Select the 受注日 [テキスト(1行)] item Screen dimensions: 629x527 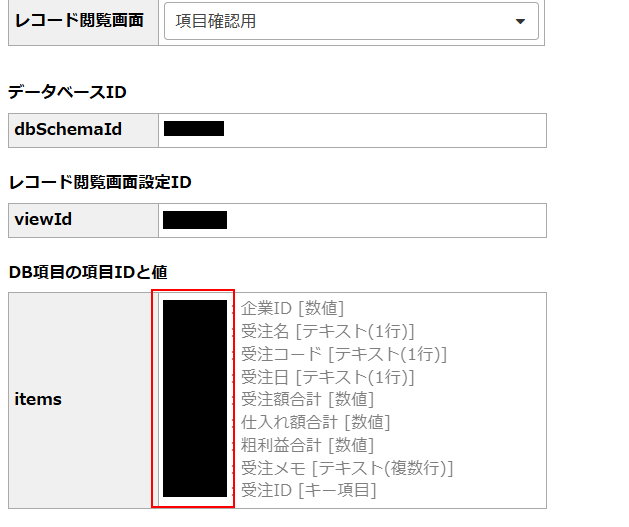(327, 377)
